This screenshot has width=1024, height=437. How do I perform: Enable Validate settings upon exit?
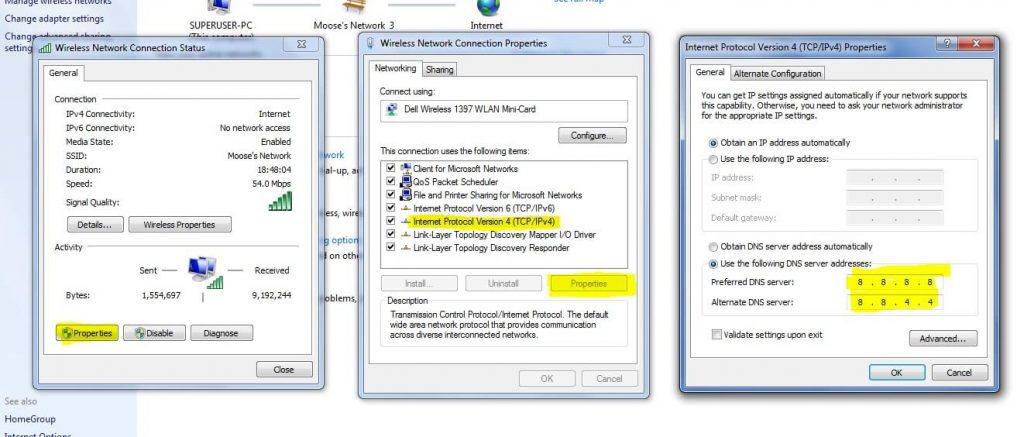[716, 334]
